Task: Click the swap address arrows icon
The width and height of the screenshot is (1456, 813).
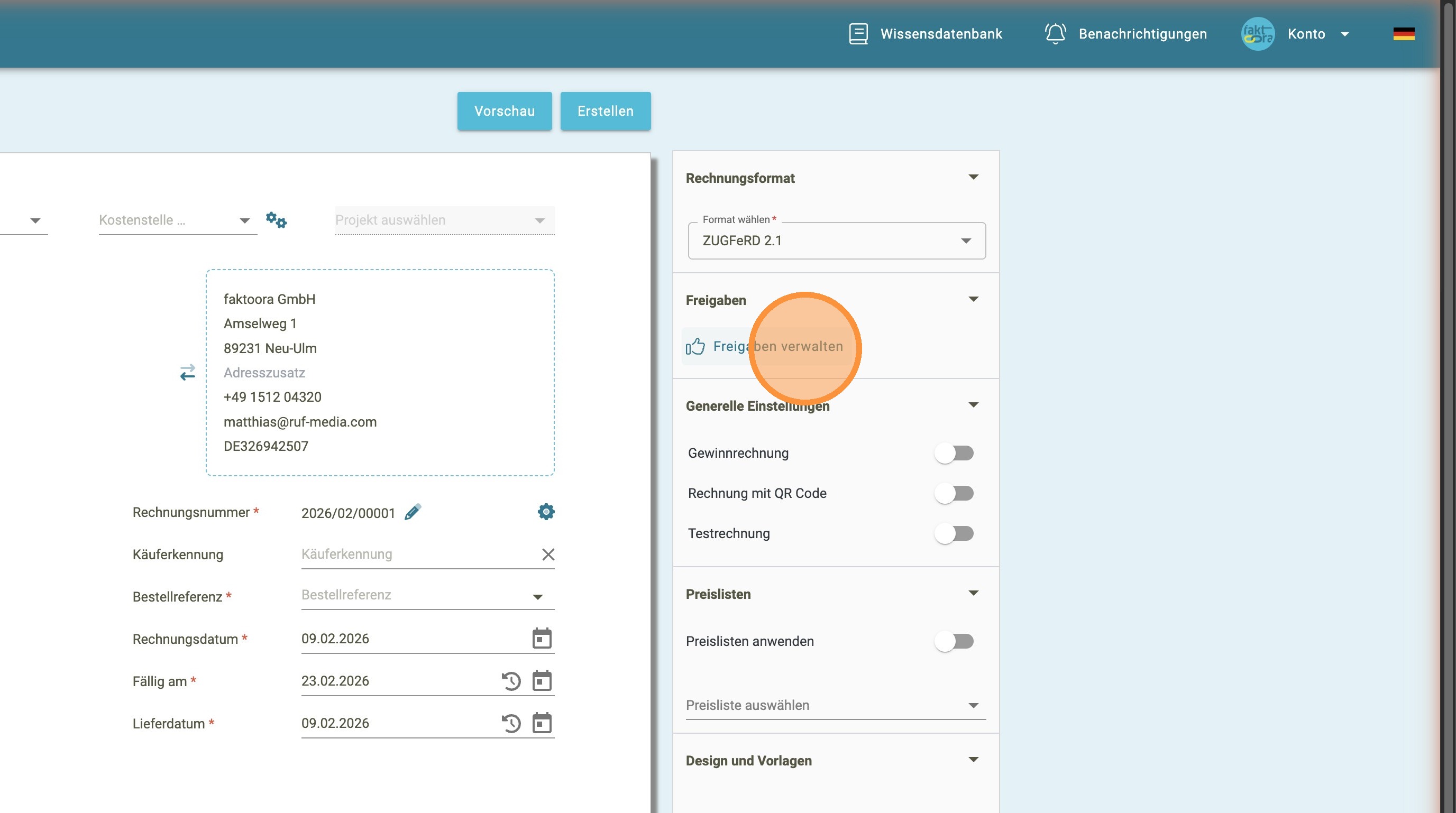Action: [188, 372]
